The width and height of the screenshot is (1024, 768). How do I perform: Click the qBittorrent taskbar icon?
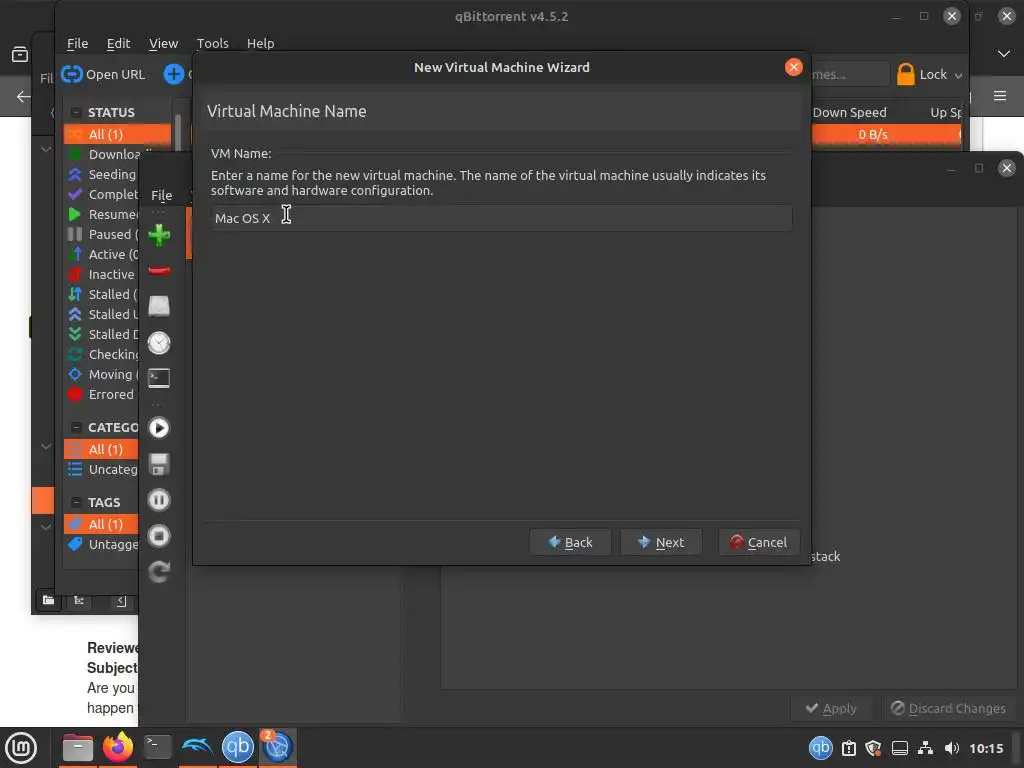point(238,747)
